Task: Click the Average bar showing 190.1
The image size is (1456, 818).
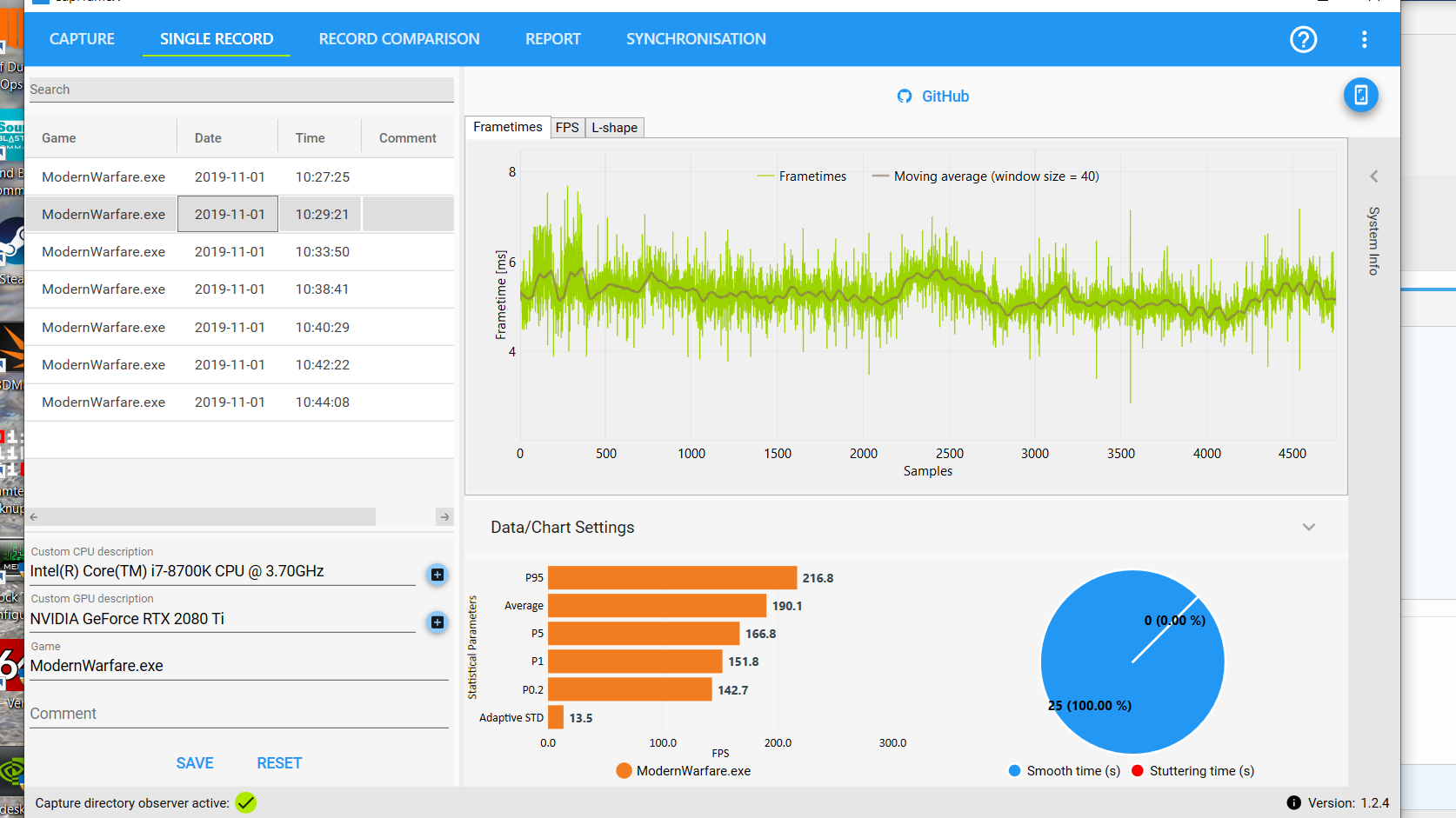Action: tap(658, 606)
